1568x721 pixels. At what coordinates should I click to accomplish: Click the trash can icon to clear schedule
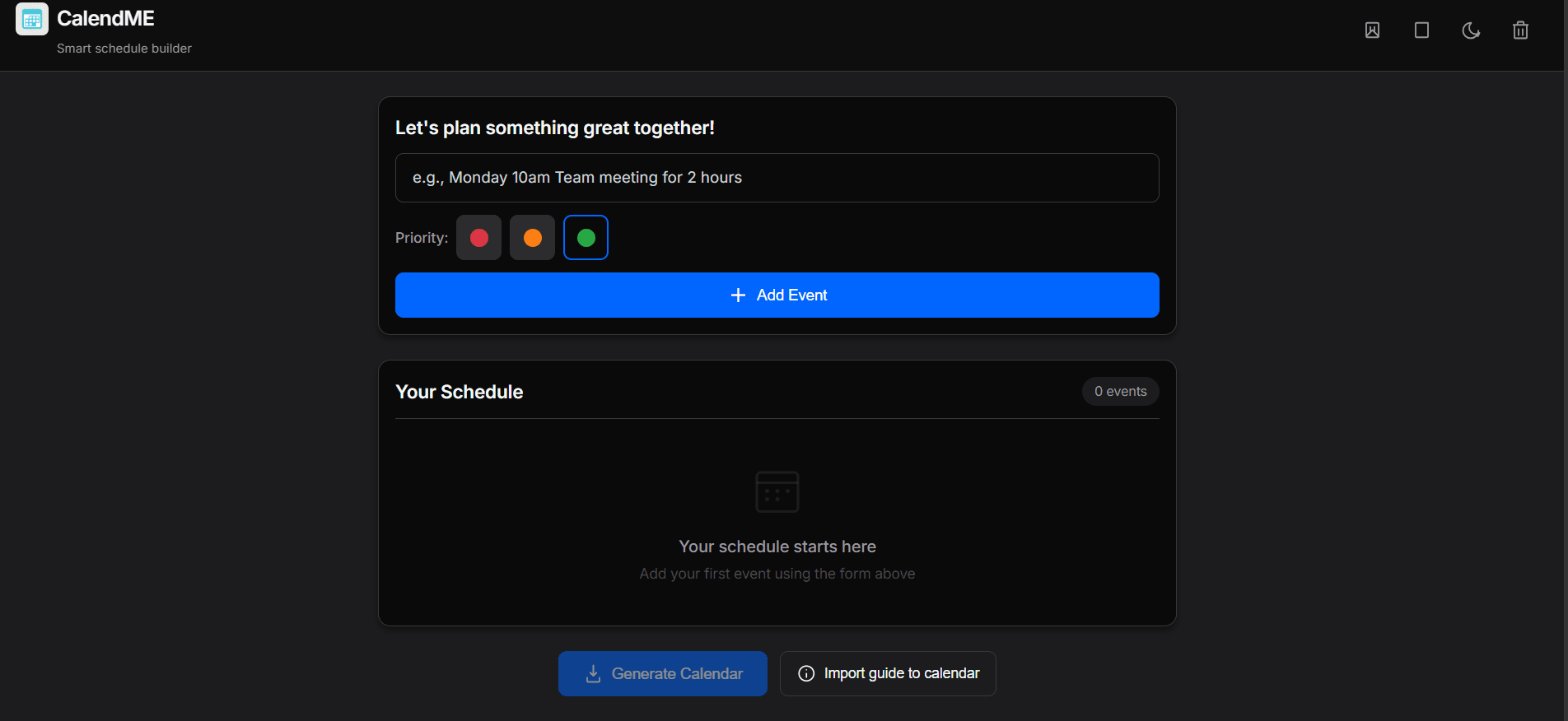click(1520, 30)
